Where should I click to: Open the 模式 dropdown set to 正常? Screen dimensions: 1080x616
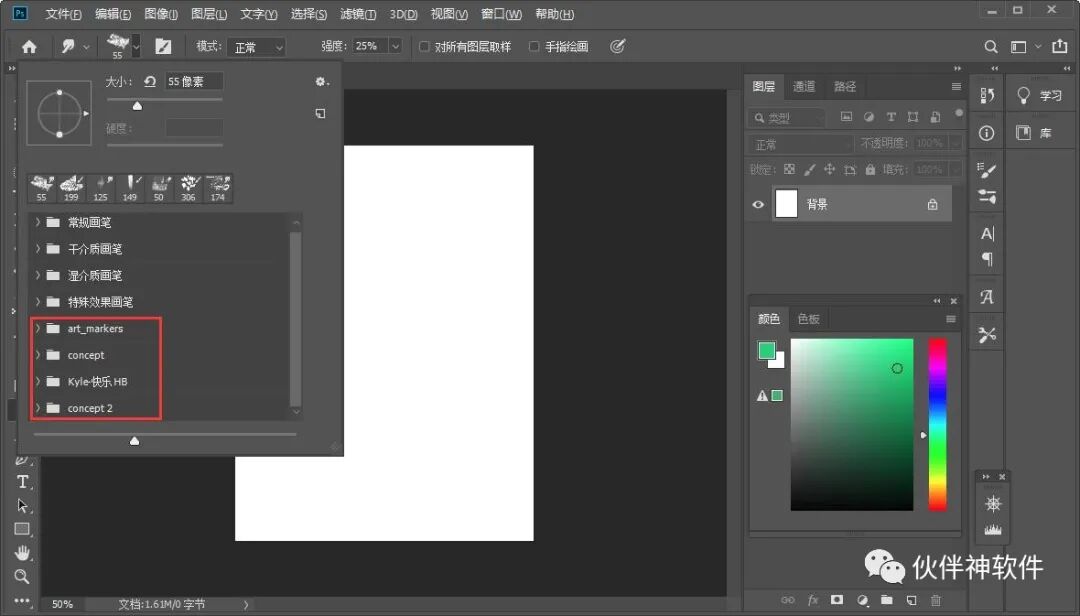point(257,47)
